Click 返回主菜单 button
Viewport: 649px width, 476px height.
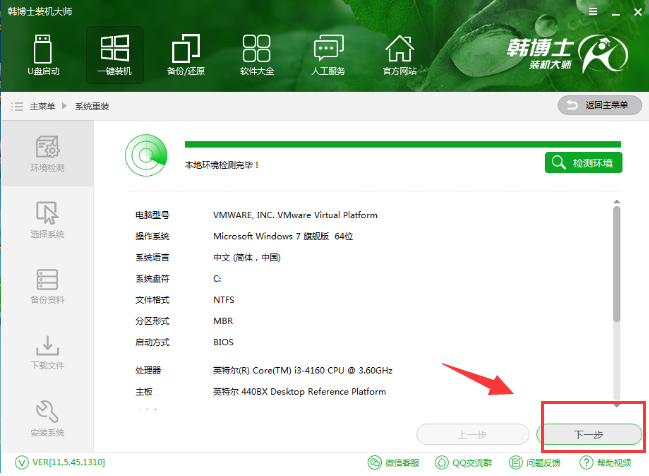tap(600, 105)
